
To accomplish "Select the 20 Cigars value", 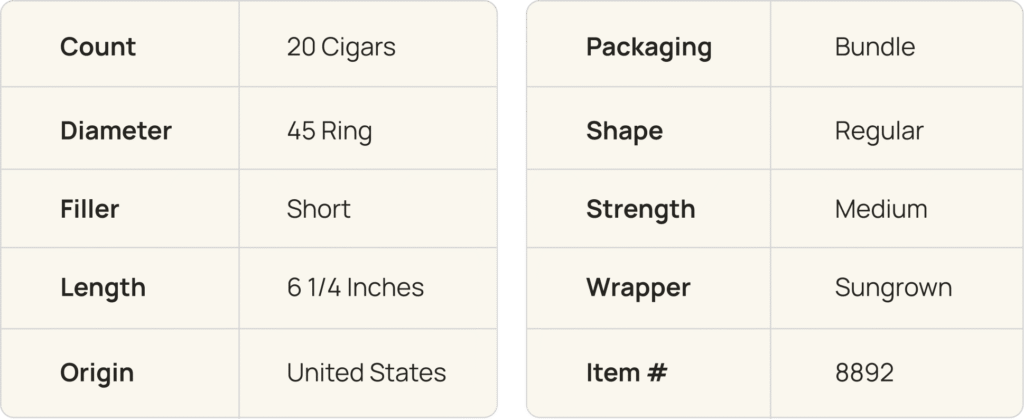I will (x=340, y=47).
